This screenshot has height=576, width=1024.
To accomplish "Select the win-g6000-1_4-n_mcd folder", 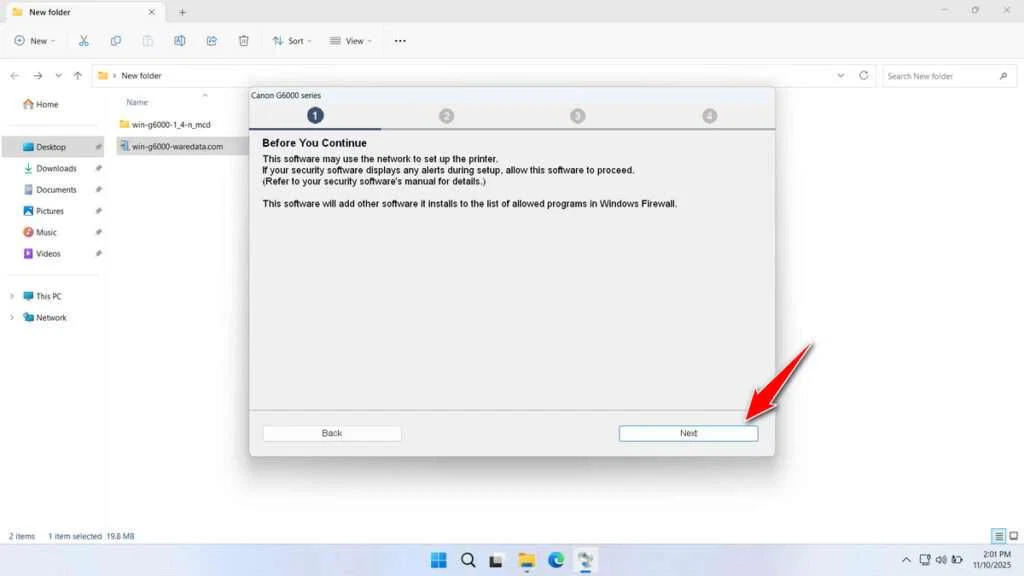I will (170, 125).
